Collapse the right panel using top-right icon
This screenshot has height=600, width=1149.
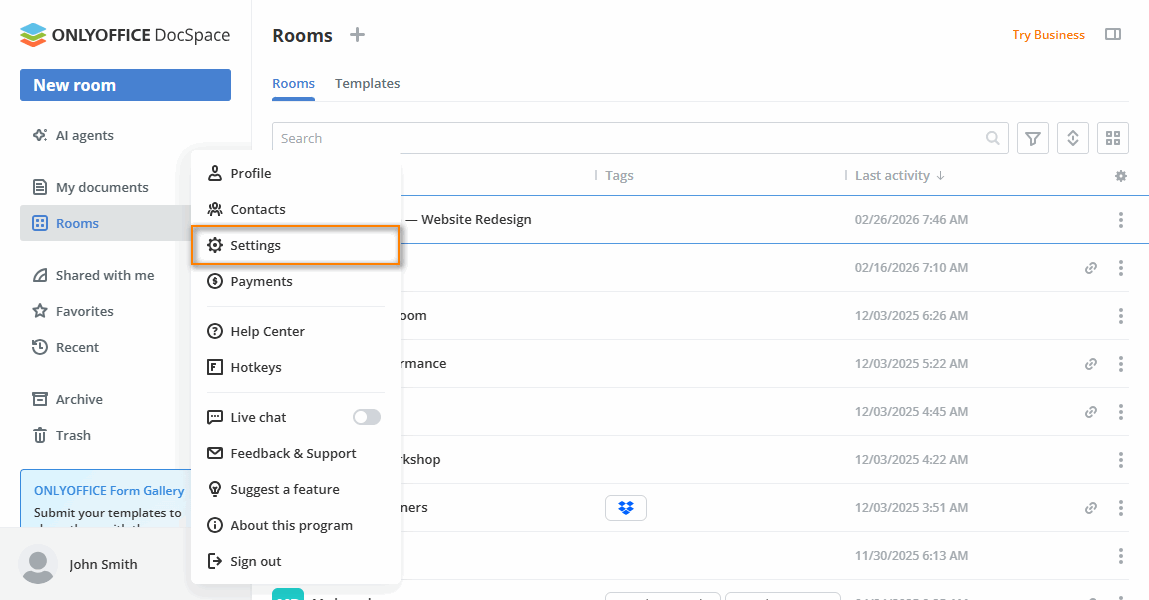(x=1113, y=33)
